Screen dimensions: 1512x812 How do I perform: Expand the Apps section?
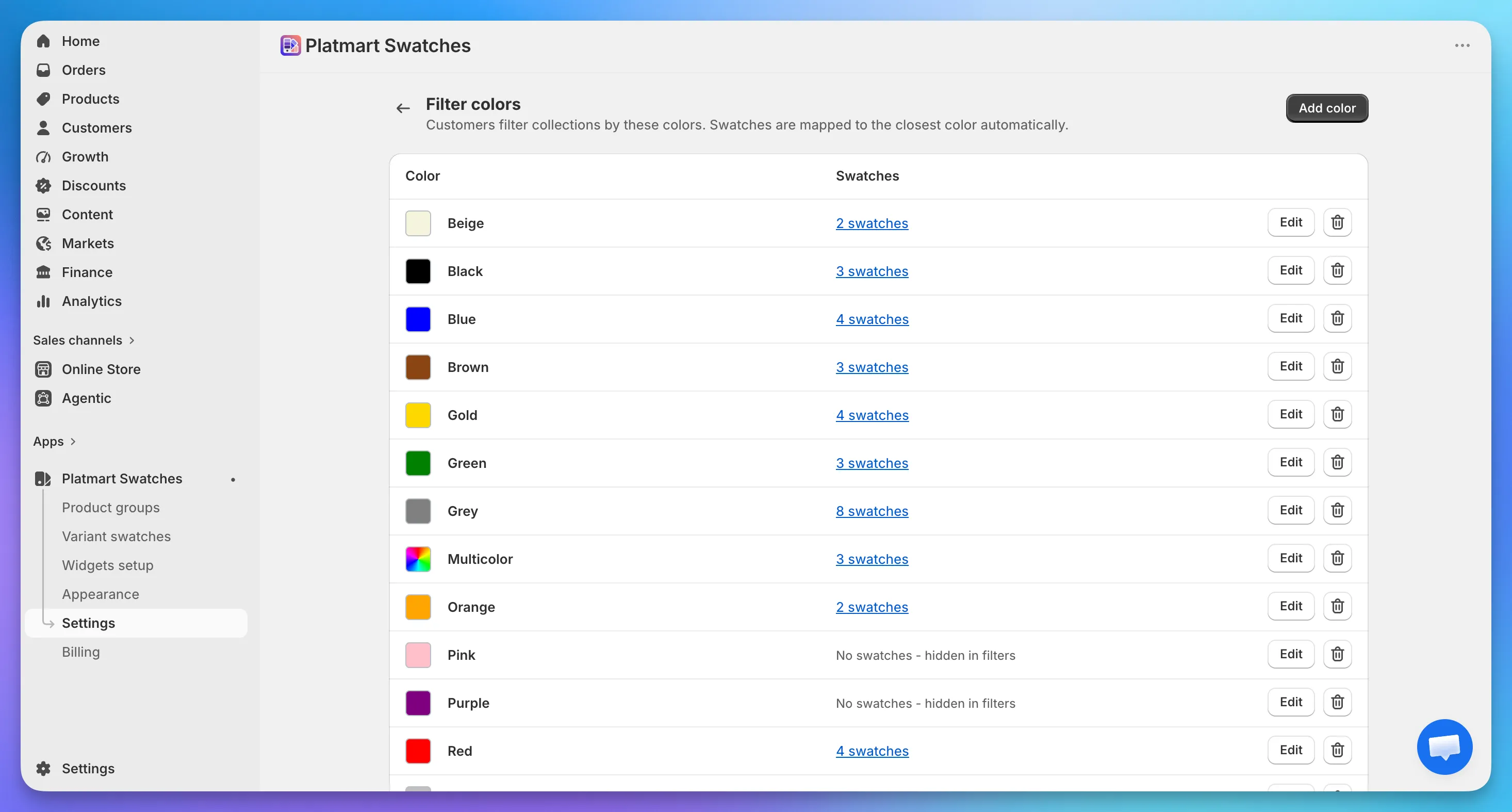coord(55,442)
